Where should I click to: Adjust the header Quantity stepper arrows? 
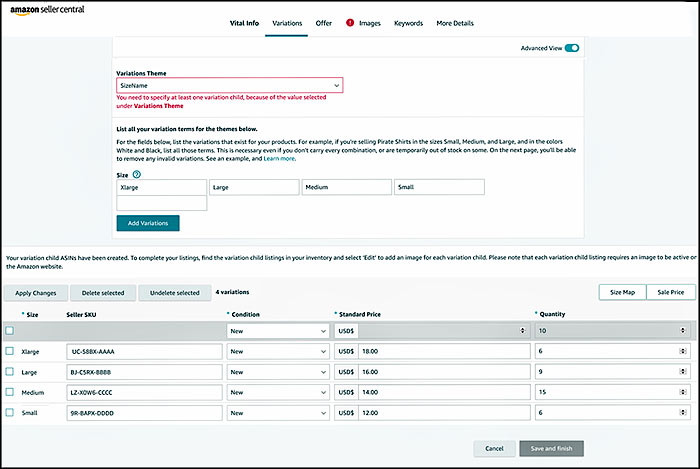tap(684, 330)
